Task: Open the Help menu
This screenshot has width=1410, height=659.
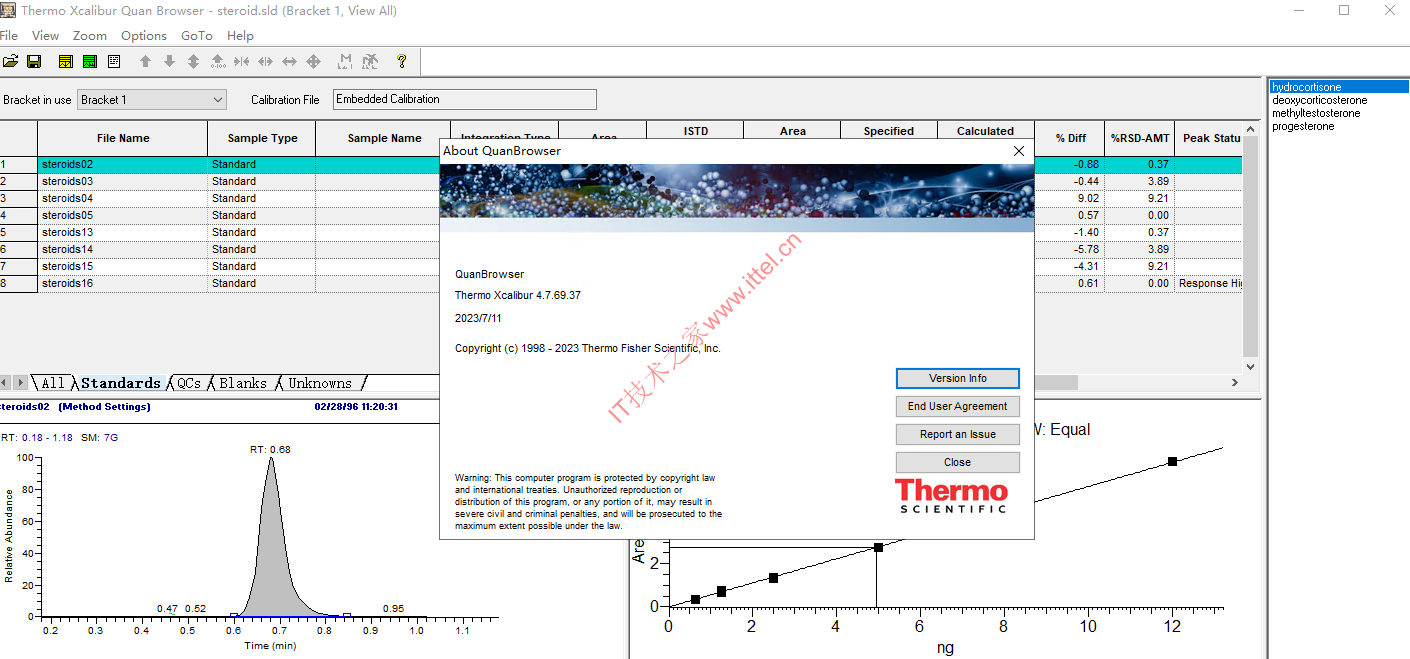Action: pyautogui.click(x=240, y=36)
